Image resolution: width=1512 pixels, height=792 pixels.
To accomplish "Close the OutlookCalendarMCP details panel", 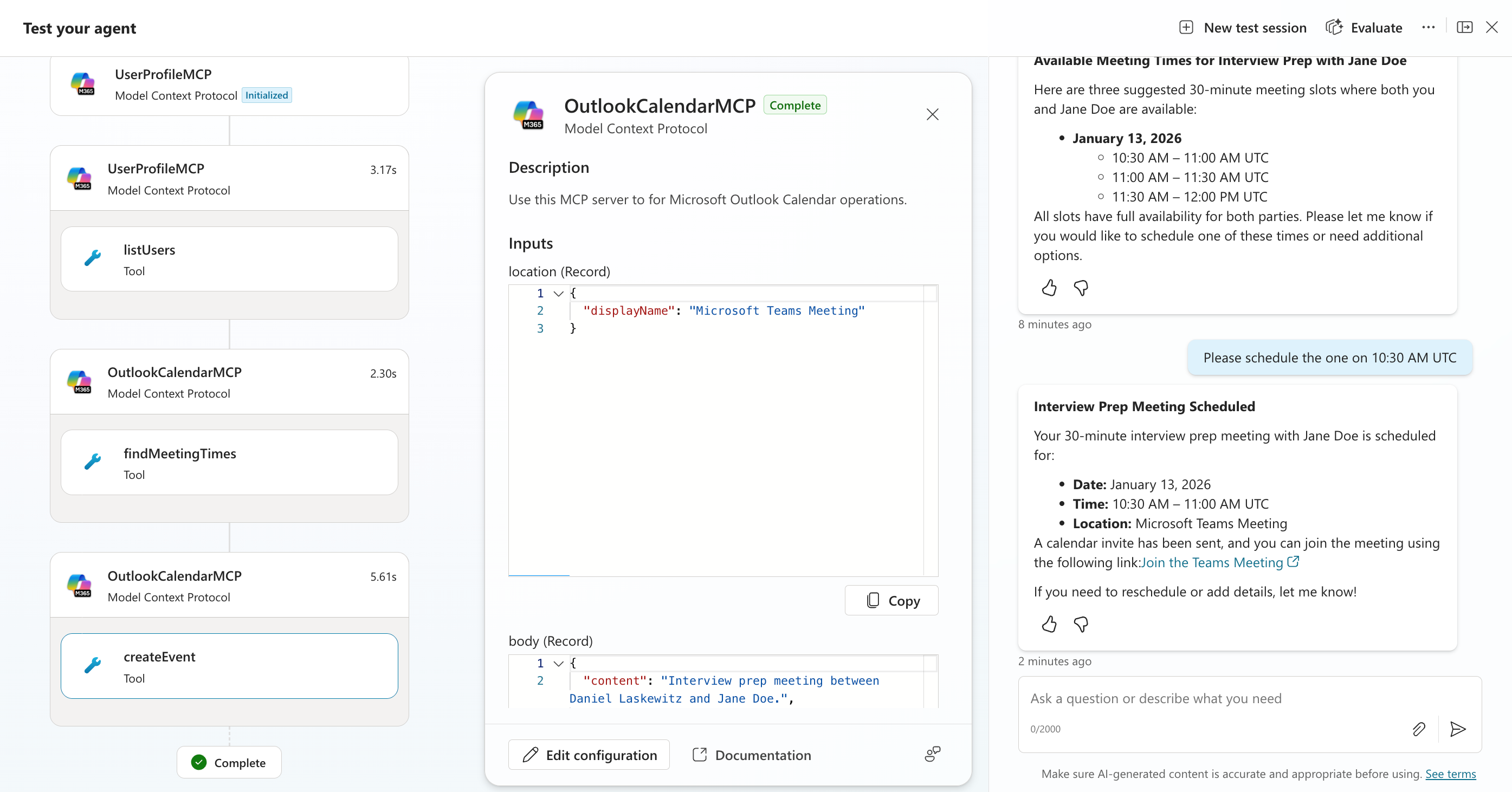I will [932, 114].
